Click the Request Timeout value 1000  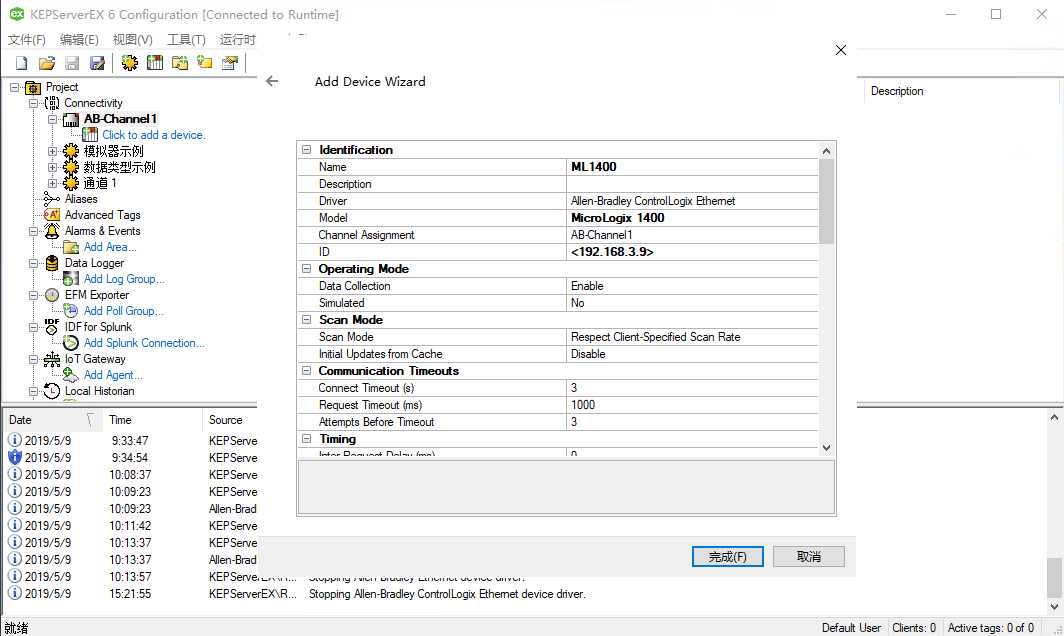pos(692,405)
